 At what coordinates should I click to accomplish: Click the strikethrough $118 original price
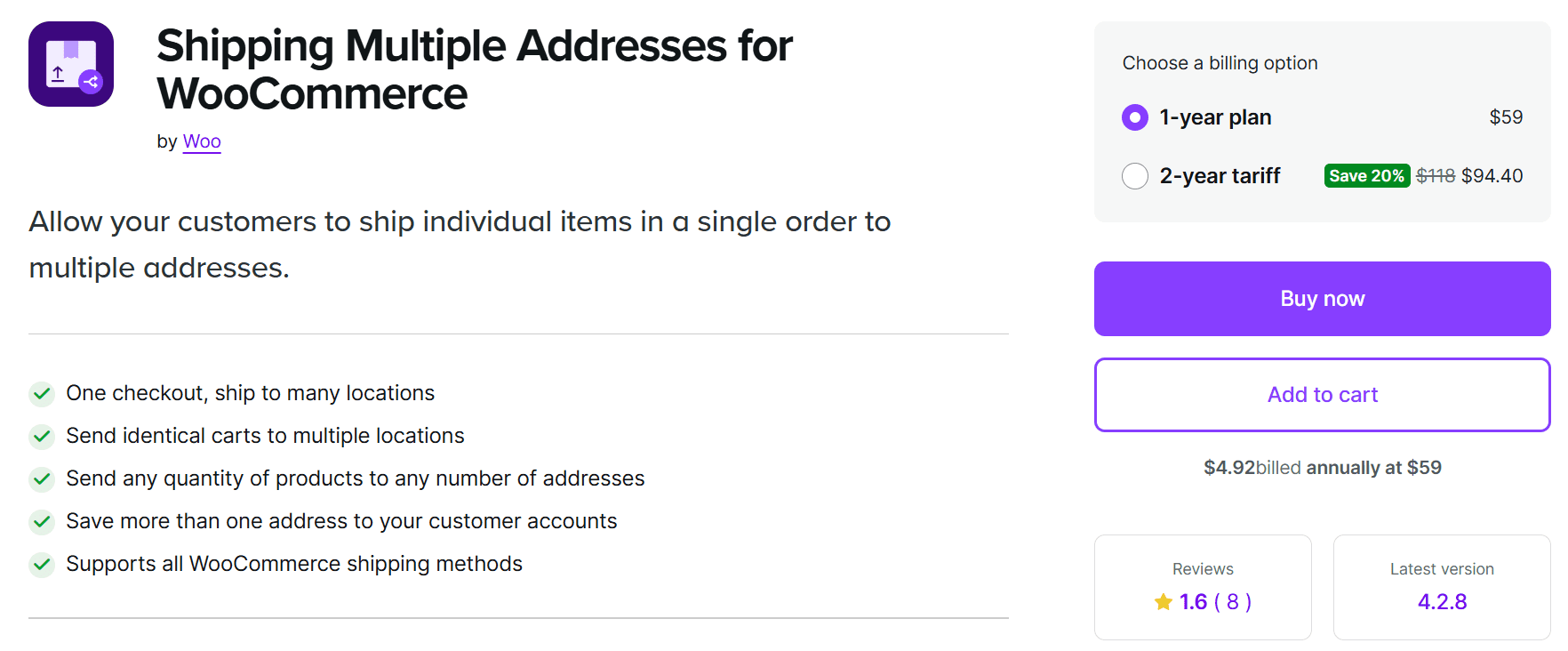tap(1437, 175)
